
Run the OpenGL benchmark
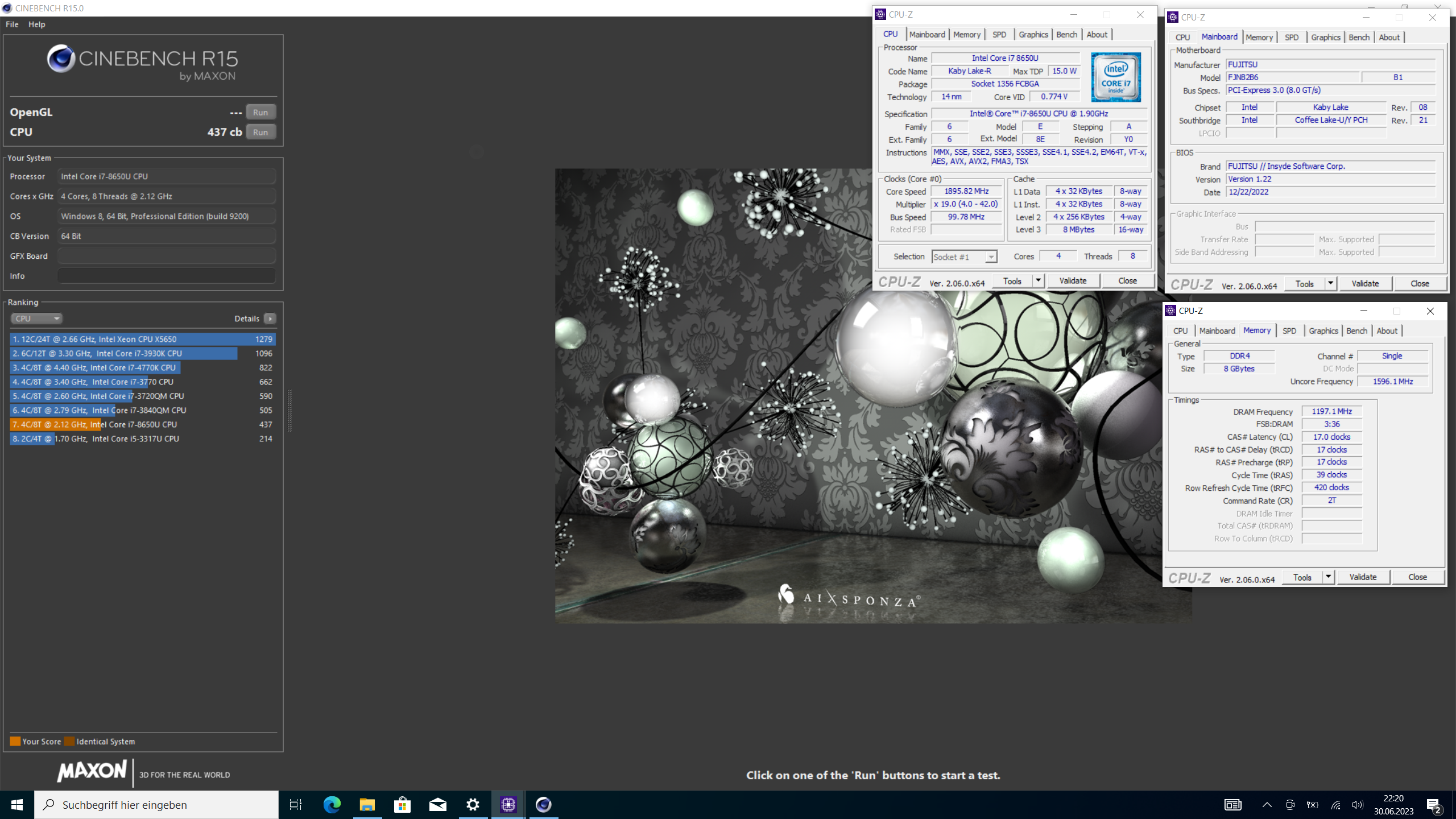[x=260, y=112]
